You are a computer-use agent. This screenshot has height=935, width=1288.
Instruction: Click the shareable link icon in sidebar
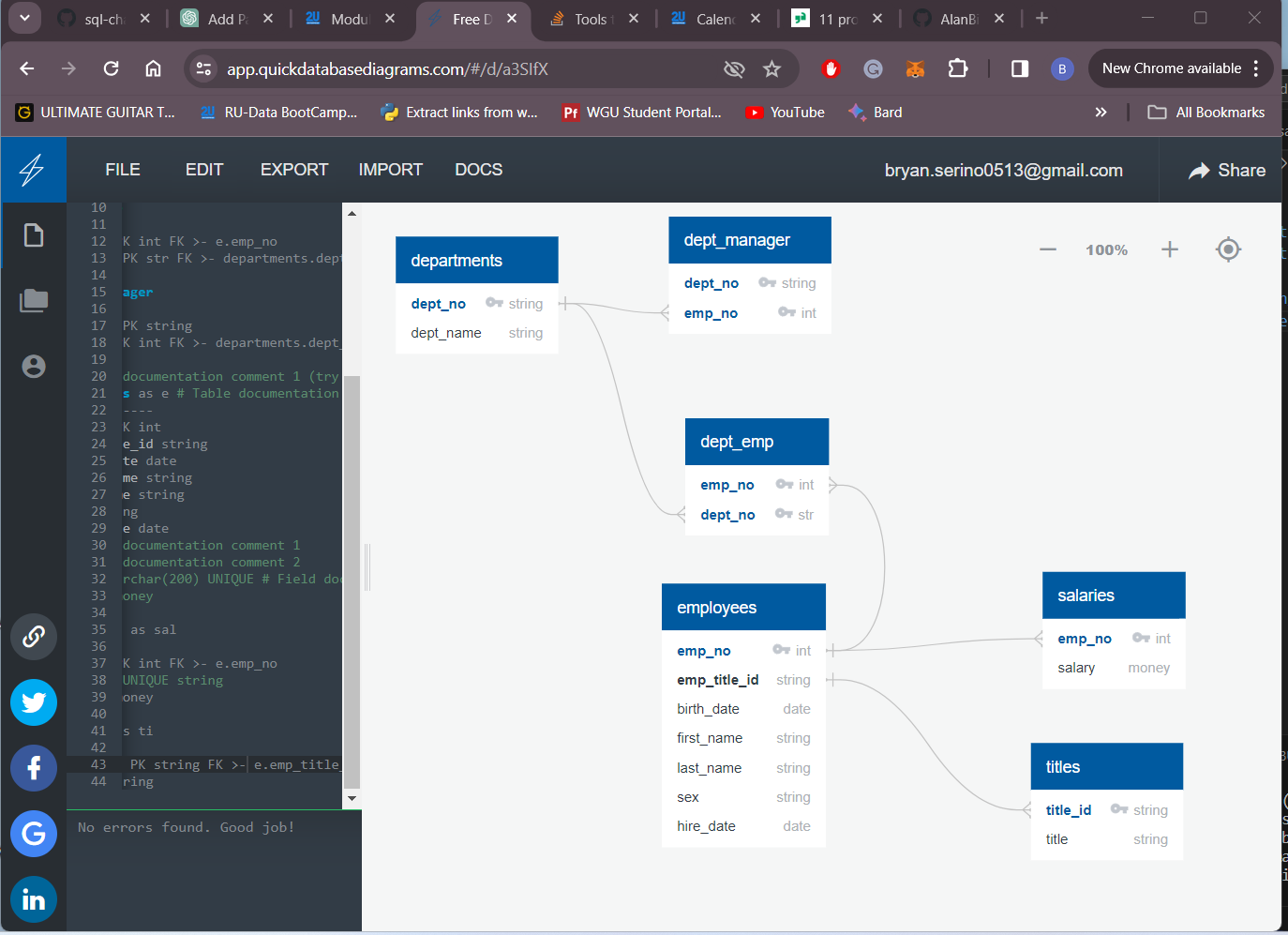click(34, 637)
